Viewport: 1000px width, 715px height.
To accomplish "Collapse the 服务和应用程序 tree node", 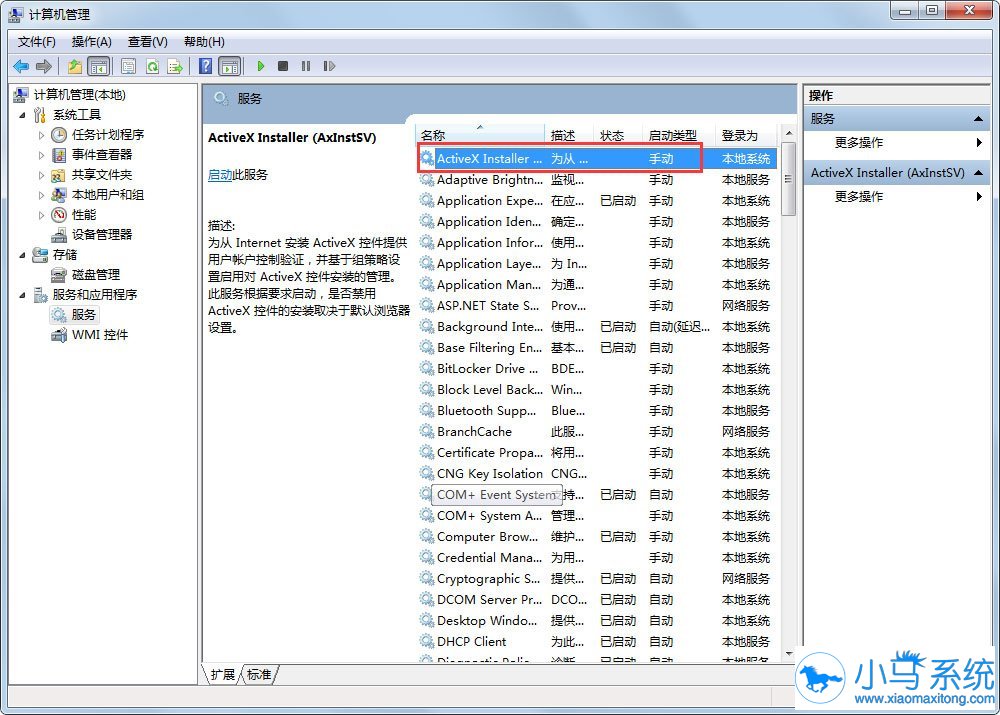I will click(x=22, y=295).
